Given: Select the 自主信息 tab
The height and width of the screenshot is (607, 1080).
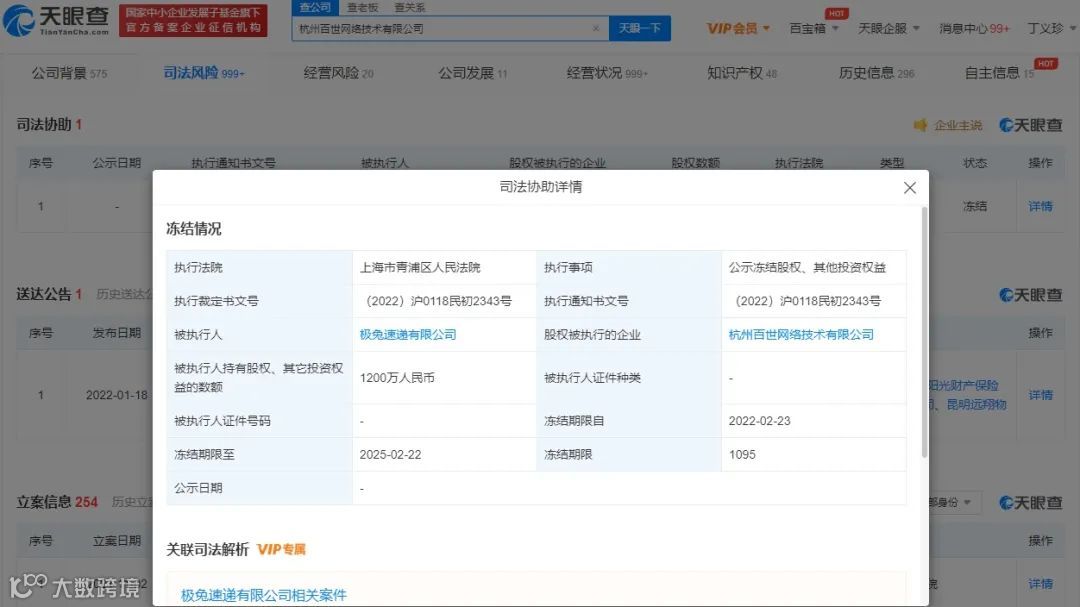Looking at the screenshot, I should (x=999, y=72).
